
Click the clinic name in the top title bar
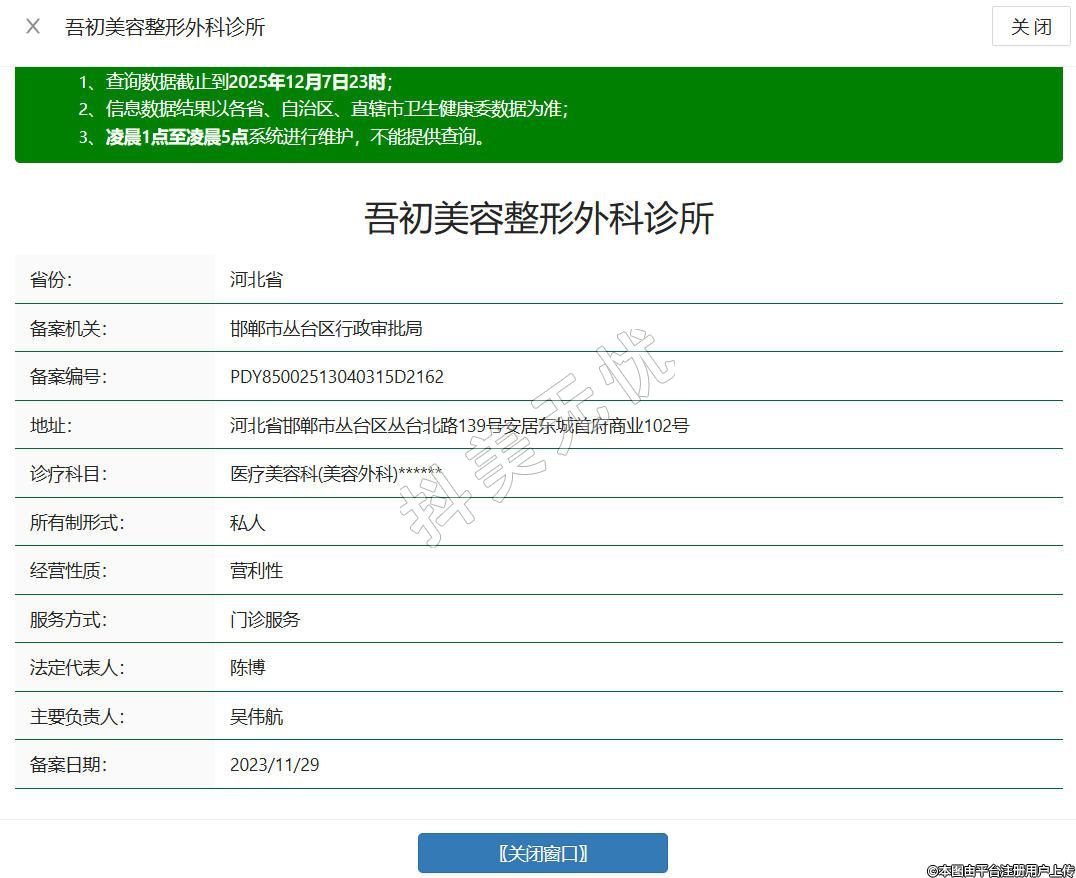click(165, 27)
